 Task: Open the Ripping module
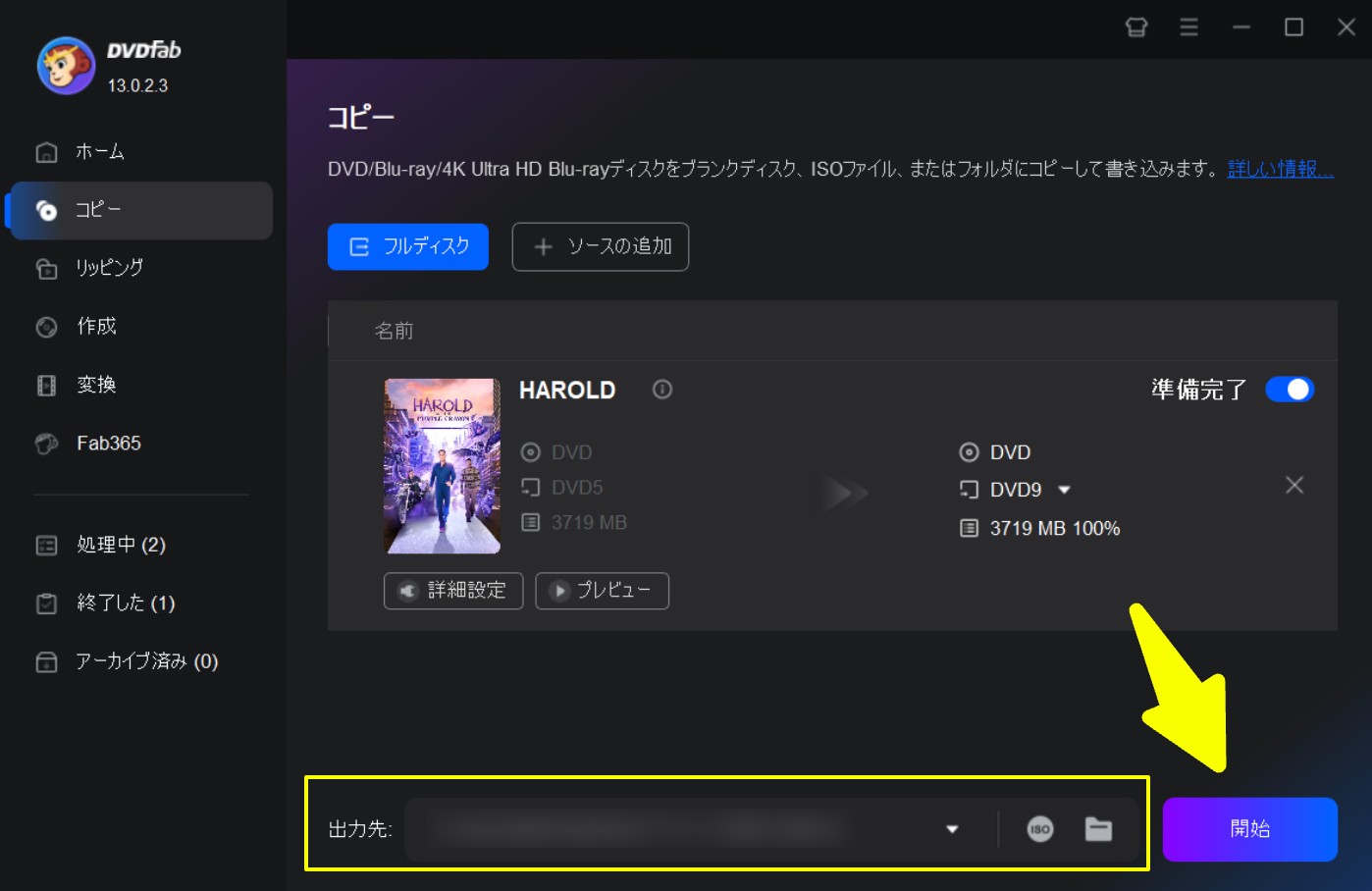(x=89, y=268)
